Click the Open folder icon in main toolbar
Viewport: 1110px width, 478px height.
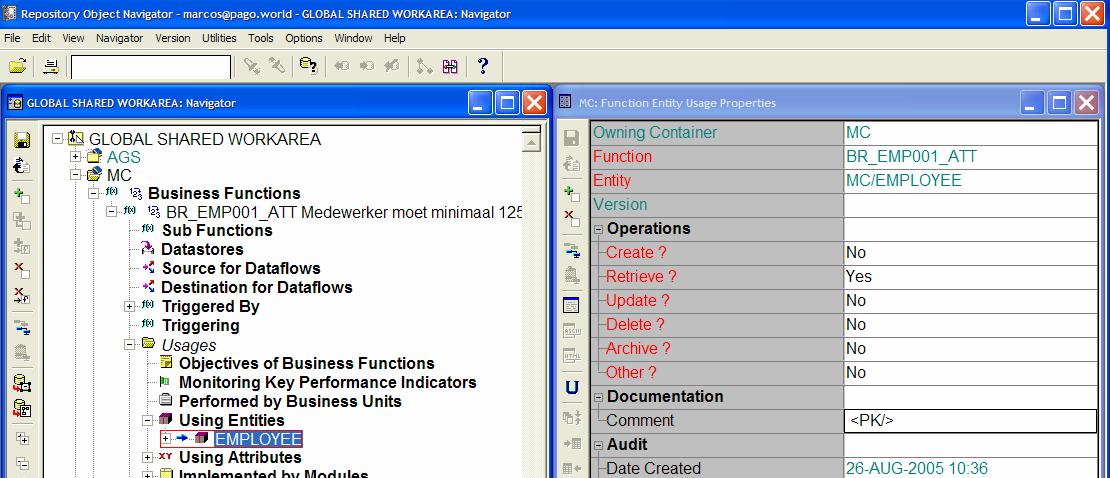(17, 67)
